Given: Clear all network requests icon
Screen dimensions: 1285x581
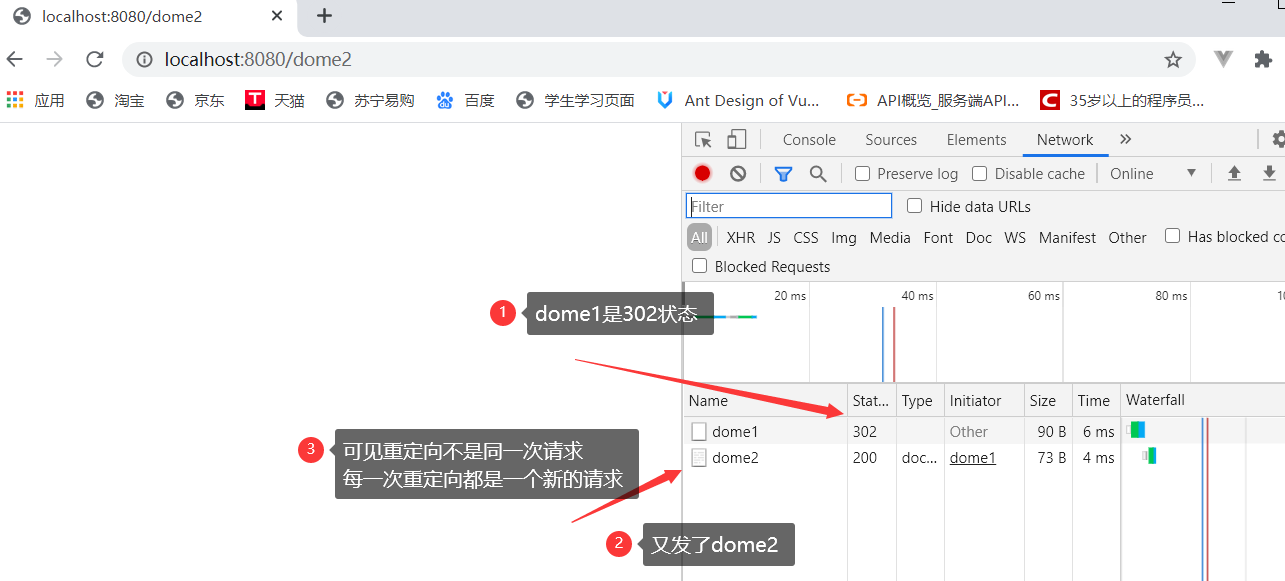Looking at the screenshot, I should 737,173.
